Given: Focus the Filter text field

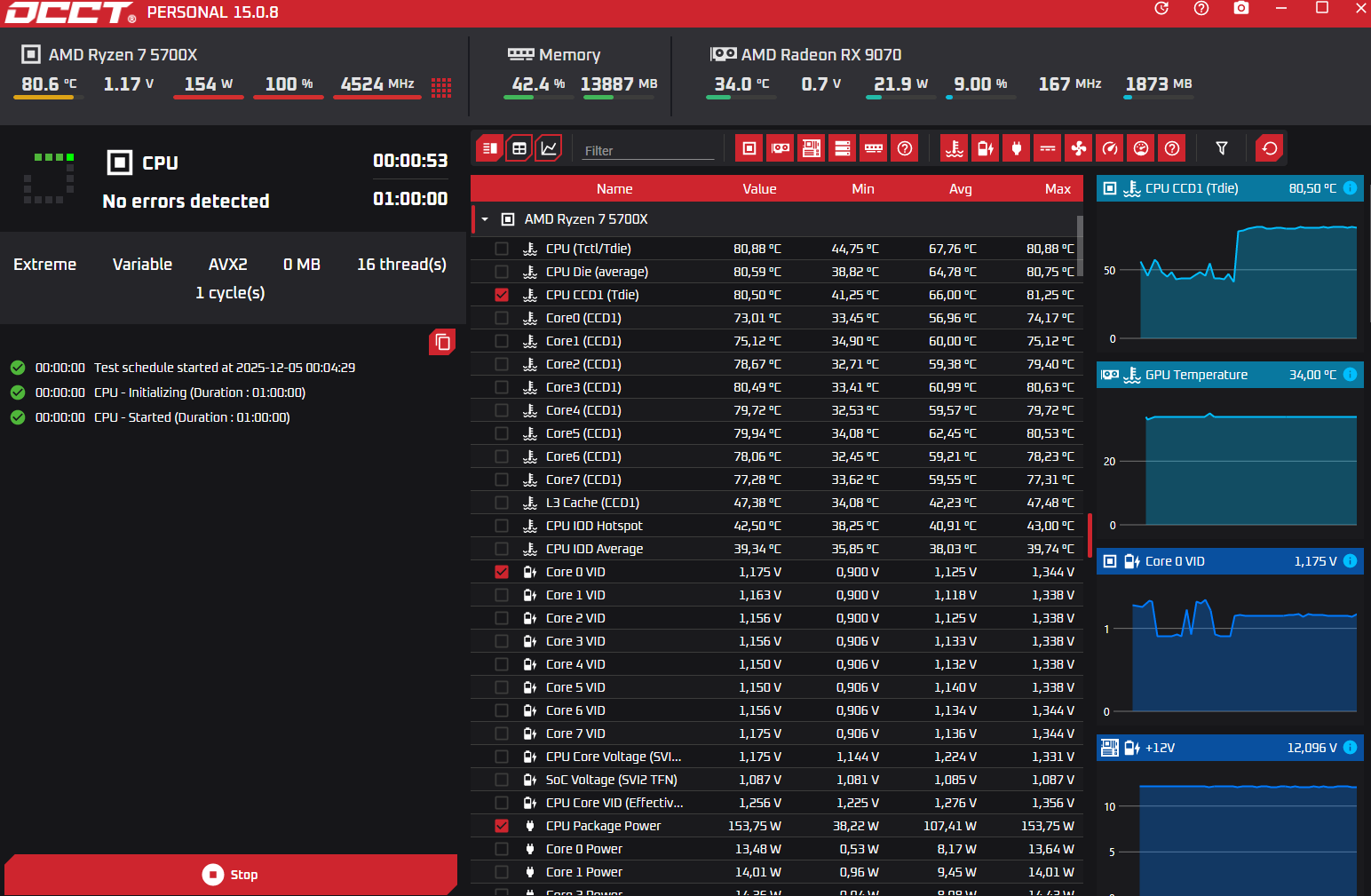Looking at the screenshot, I should point(648,150).
